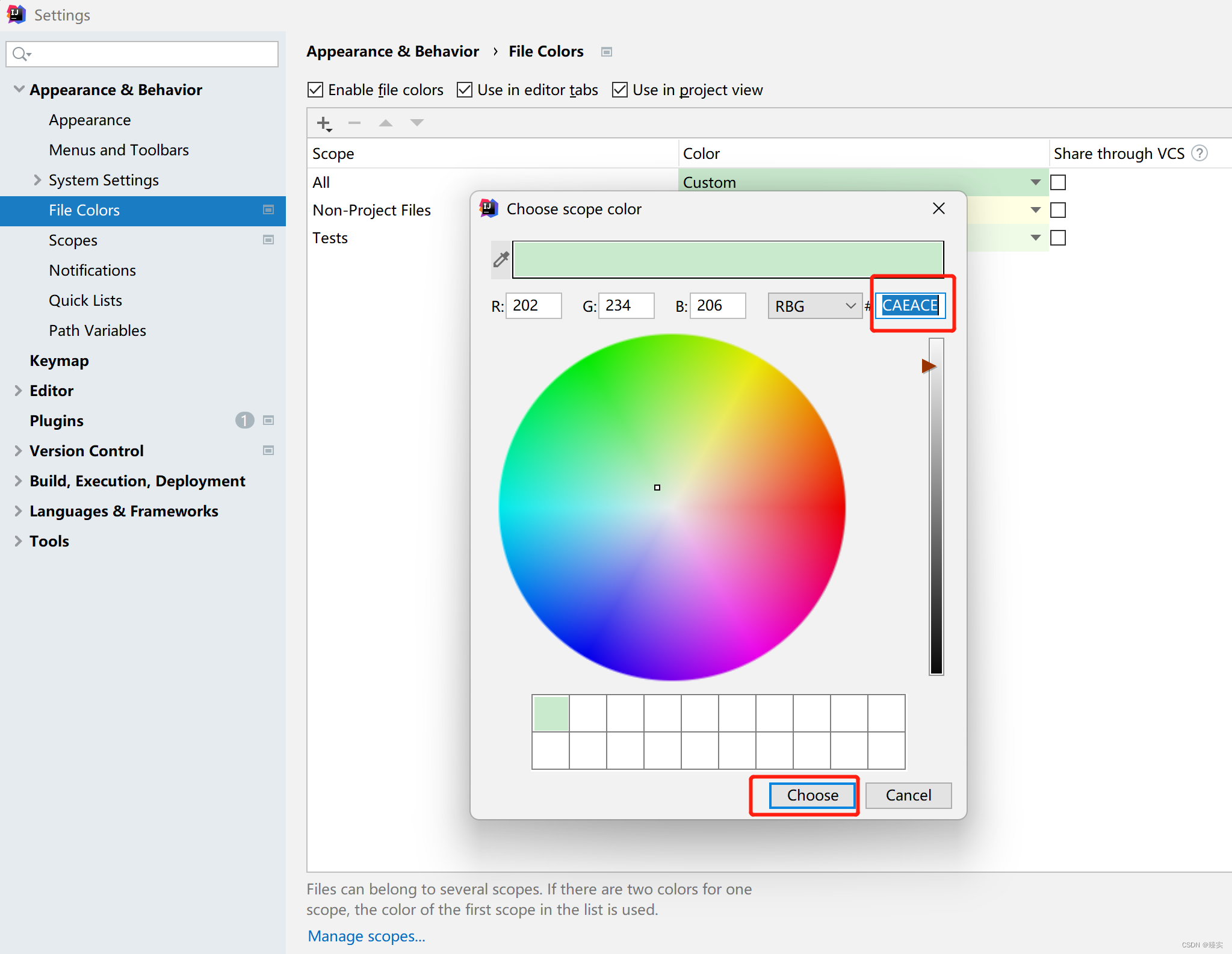Click the move up arrow icon

coord(385,123)
